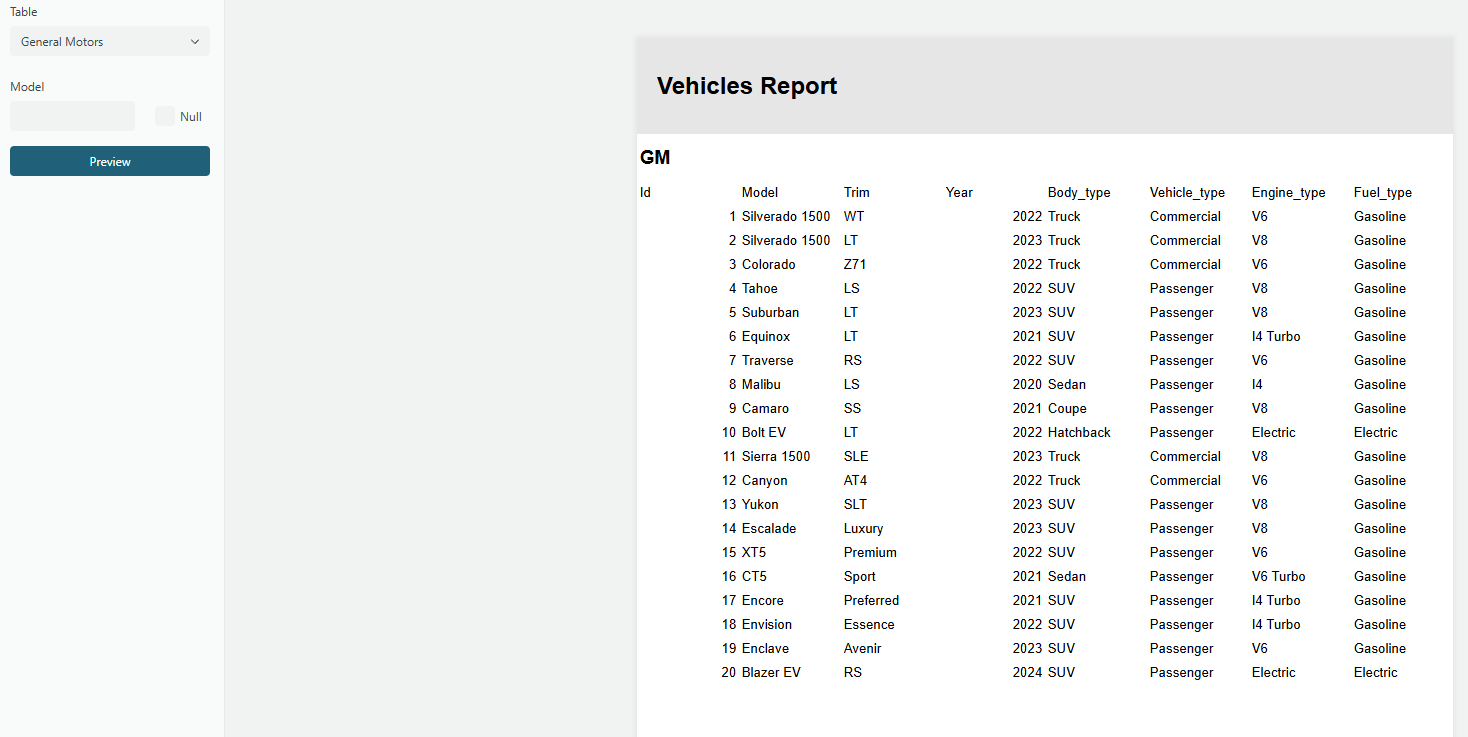Click the Fuel_type column header

(x=1382, y=192)
